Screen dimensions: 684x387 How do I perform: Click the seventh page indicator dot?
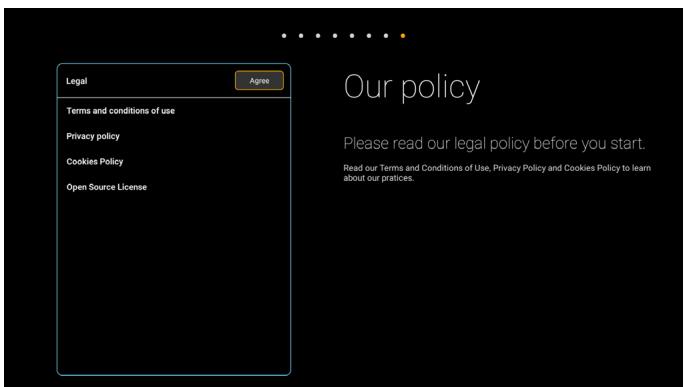point(386,36)
